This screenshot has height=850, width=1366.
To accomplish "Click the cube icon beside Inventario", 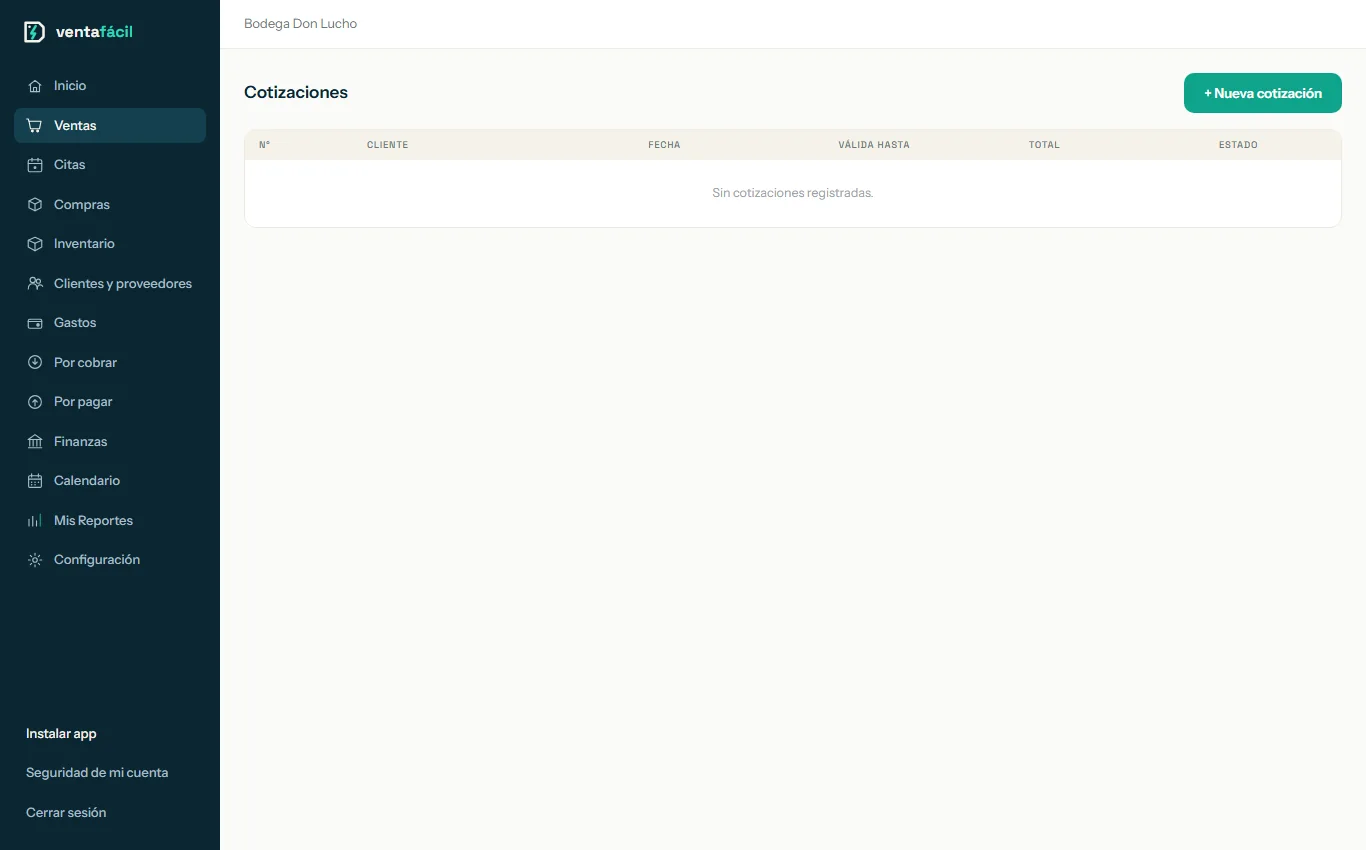I will click(35, 244).
